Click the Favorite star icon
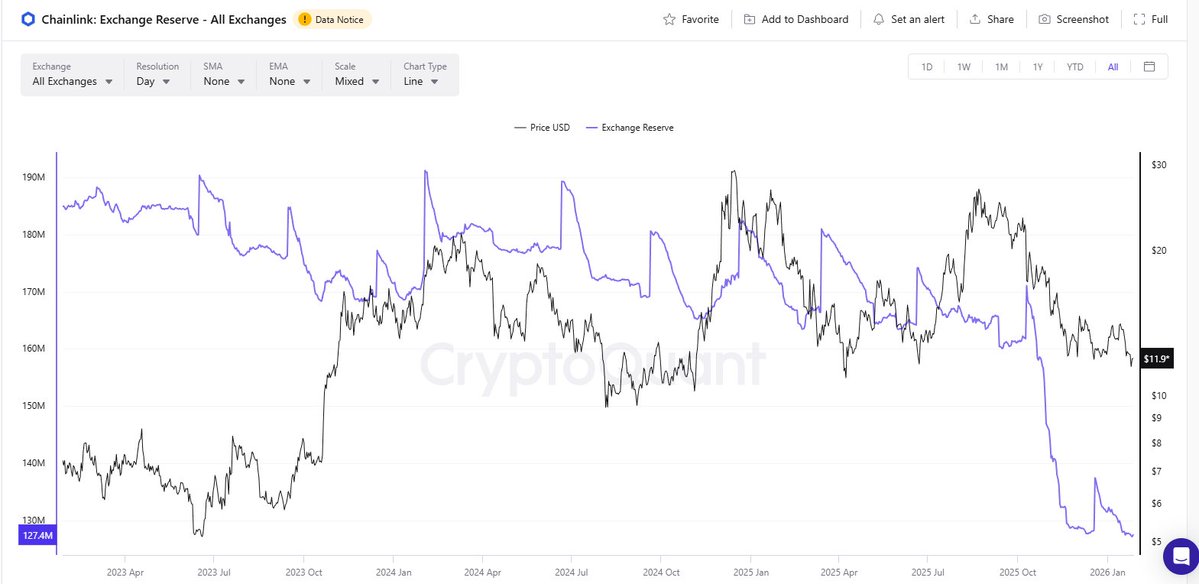1199x584 pixels. 670,19
